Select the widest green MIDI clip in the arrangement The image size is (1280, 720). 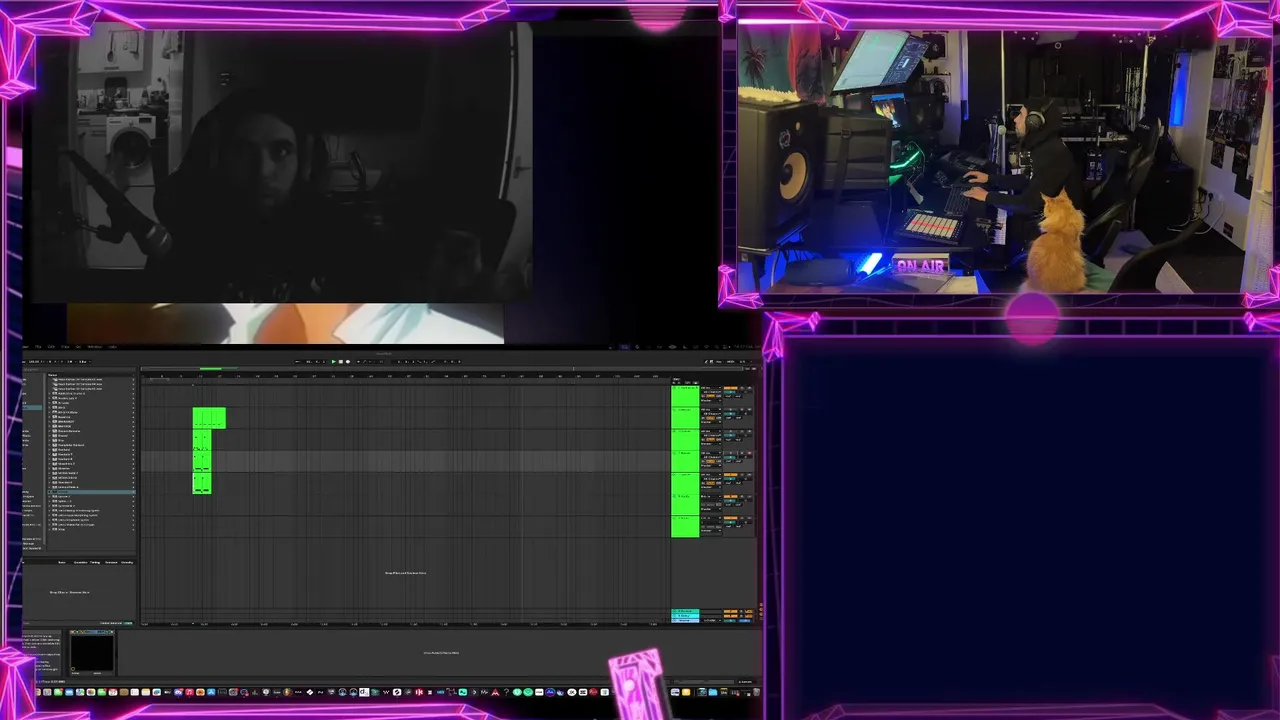click(209, 418)
